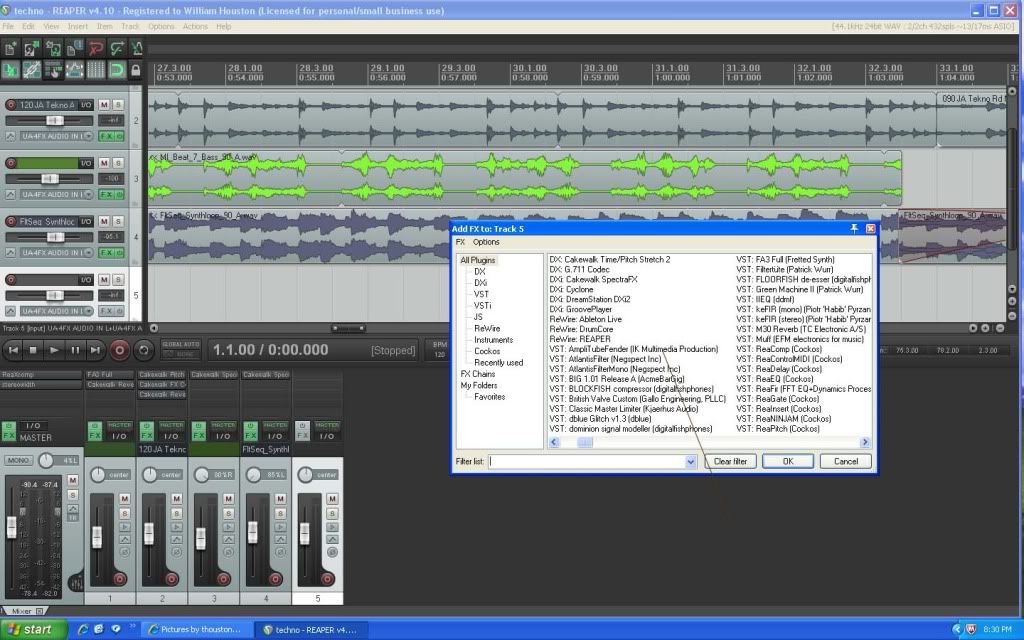The width and height of the screenshot is (1024, 640).
Task: Toggle the repeat loop transport button
Action: (144, 350)
